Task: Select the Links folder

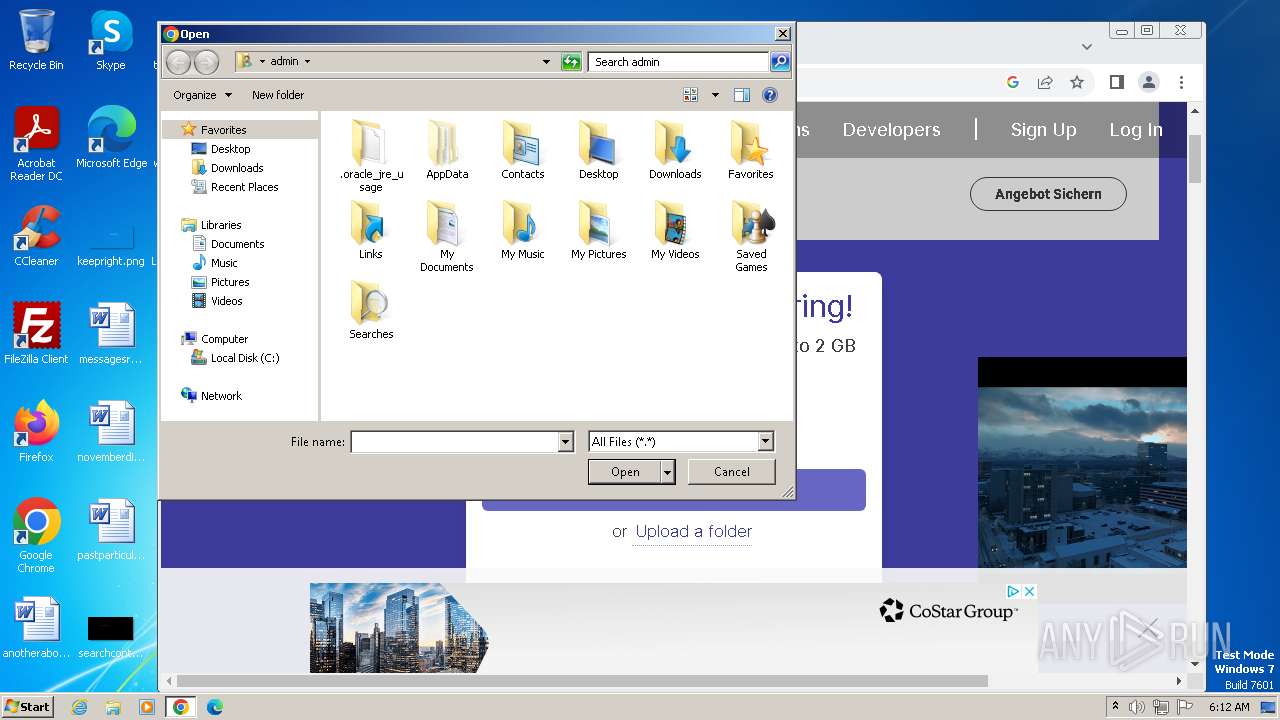Action: click(x=371, y=230)
